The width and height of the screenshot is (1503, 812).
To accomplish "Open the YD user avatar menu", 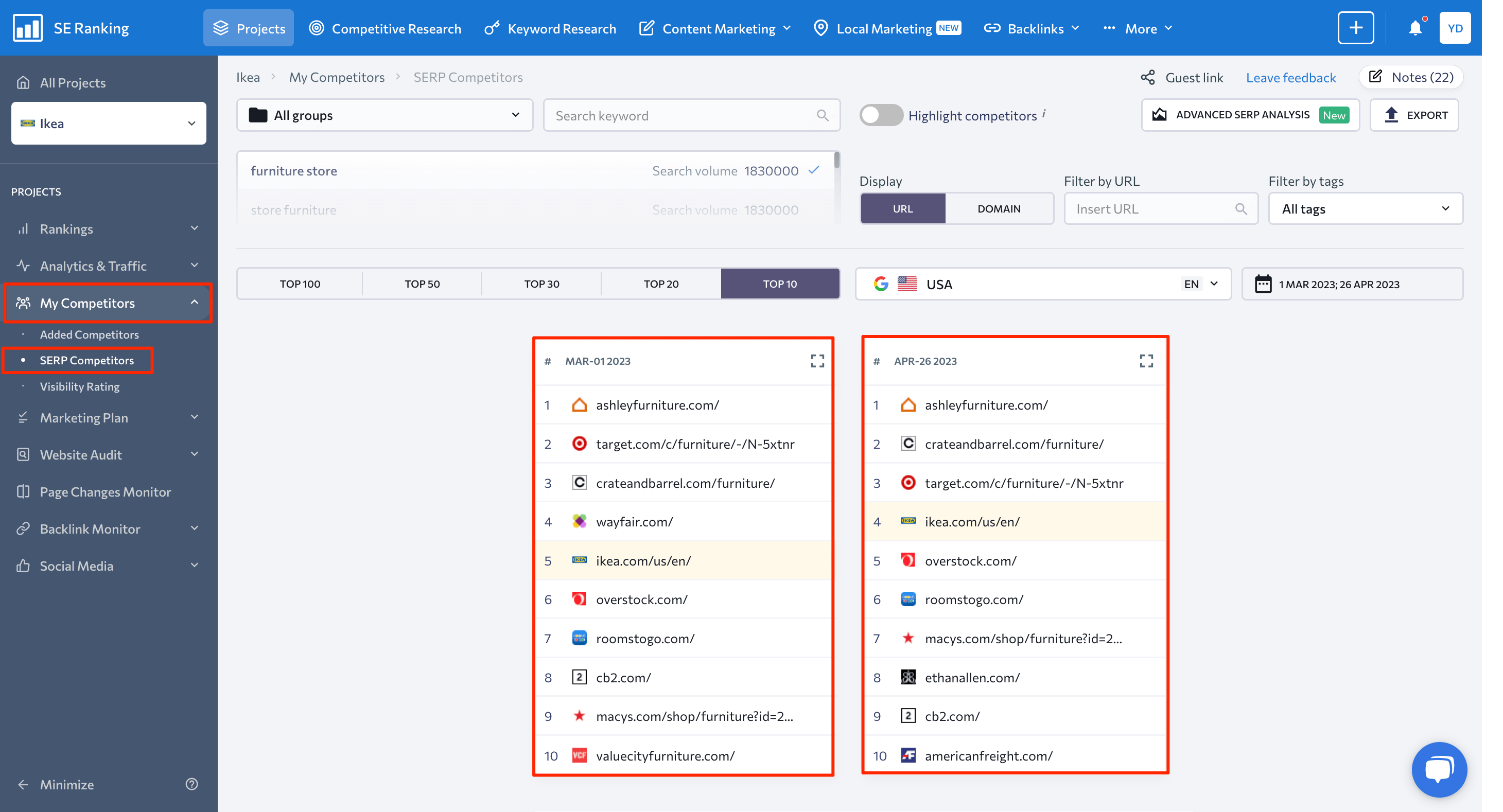I will [x=1455, y=27].
